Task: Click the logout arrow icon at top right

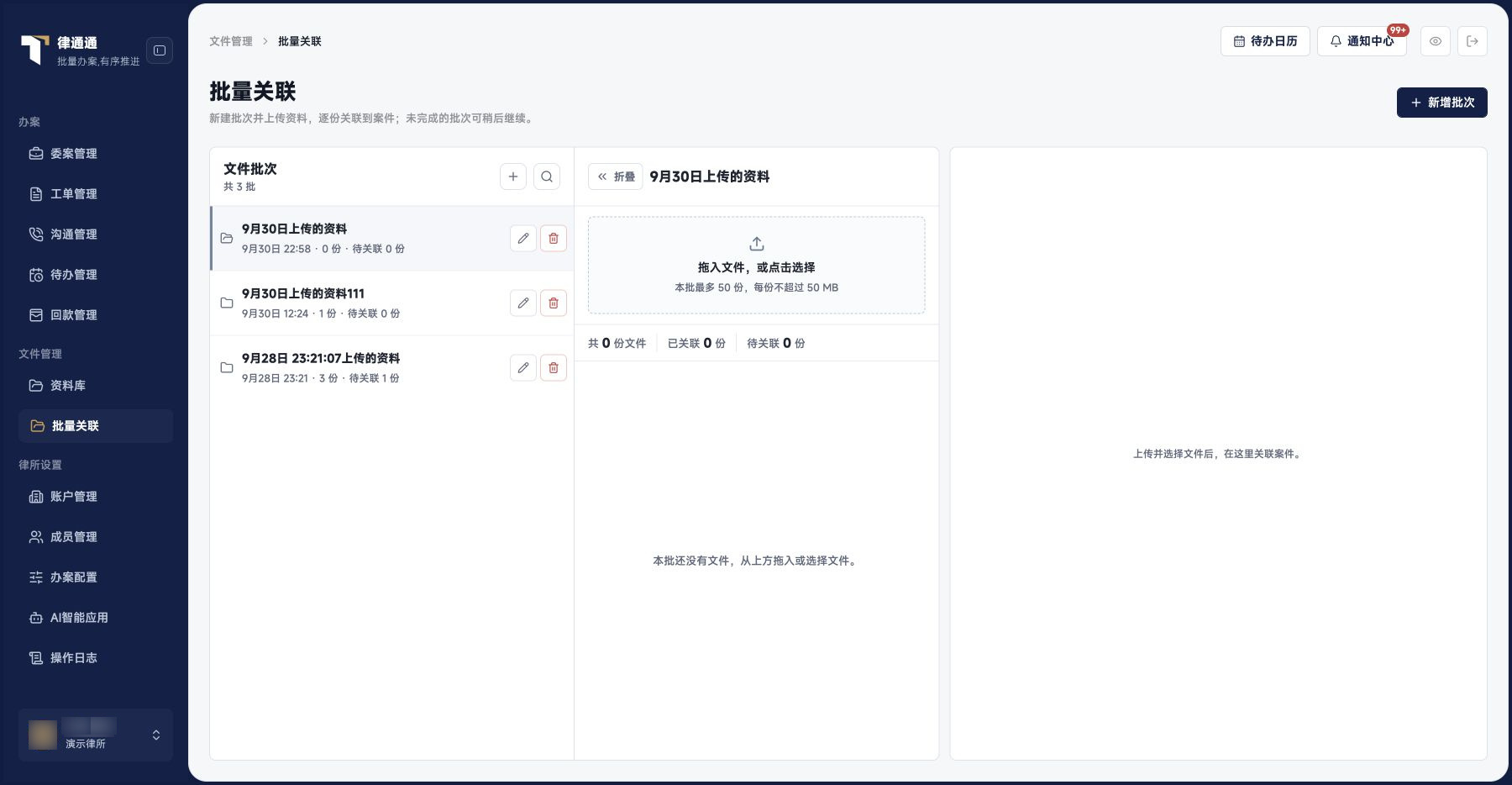Action: pos(1473,41)
